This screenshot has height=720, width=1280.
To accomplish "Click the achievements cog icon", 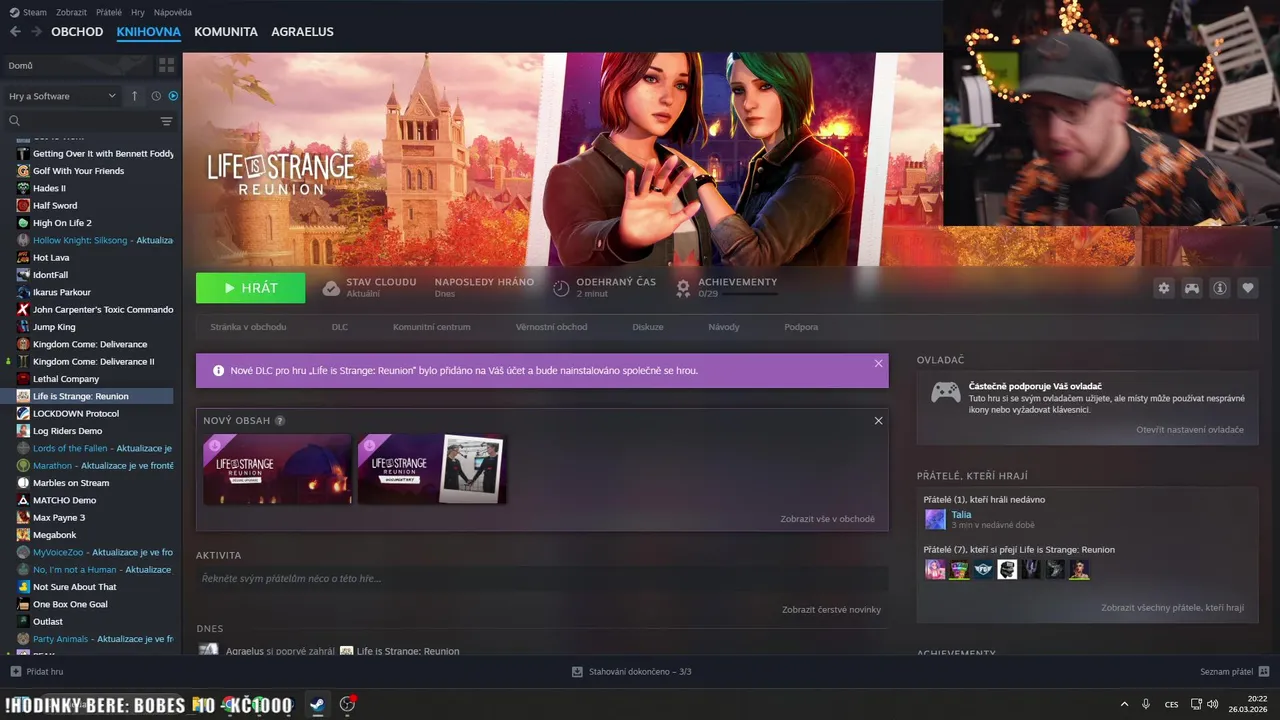I will tap(683, 288).
